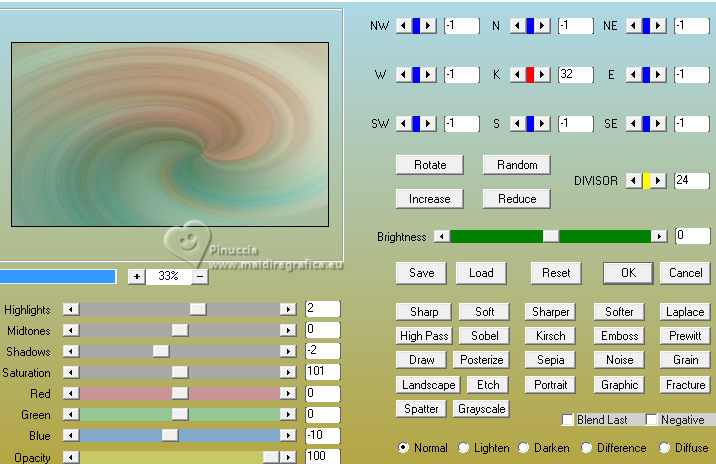Image resolution: width=716 pixels, height=464 pixels.
Task: Click the DIVISOR left arrow stepper
Action: [x=634, y=181]
